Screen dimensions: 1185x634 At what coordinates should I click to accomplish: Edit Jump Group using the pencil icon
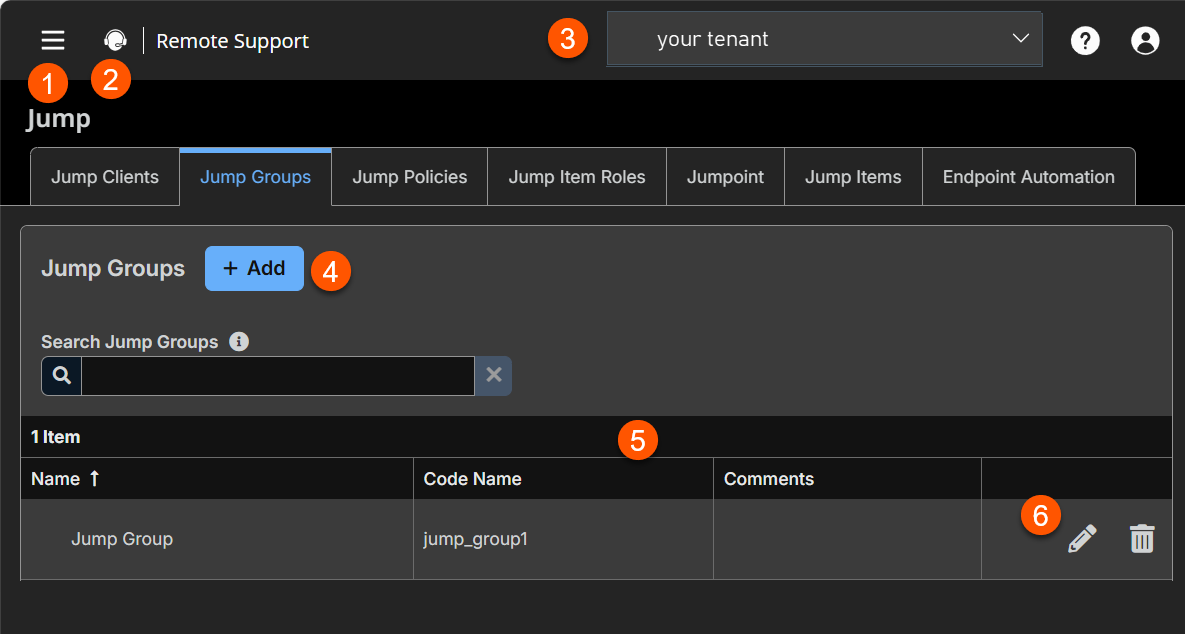pyautogui.click(x=1081, y=539)
